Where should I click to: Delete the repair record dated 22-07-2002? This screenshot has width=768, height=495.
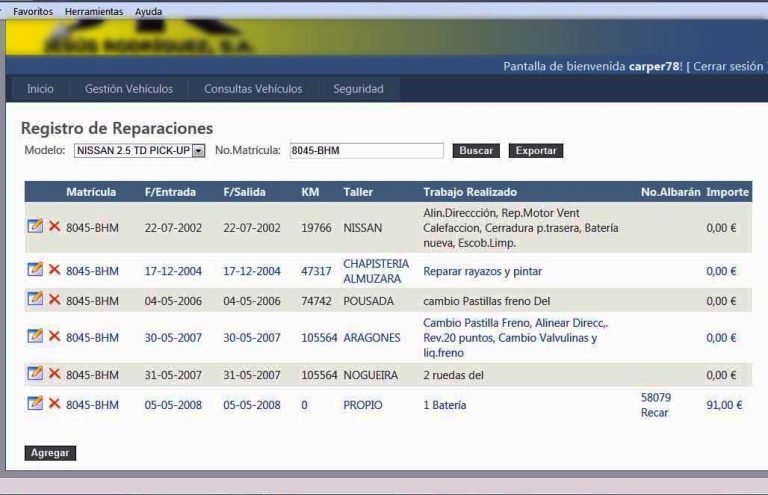click(x=54, y=227)
